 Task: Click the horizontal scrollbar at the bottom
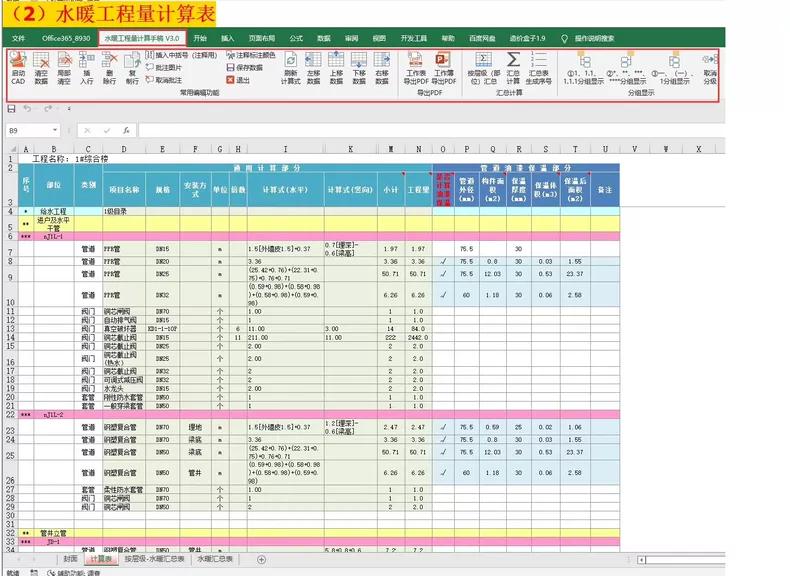coord(700,559)
